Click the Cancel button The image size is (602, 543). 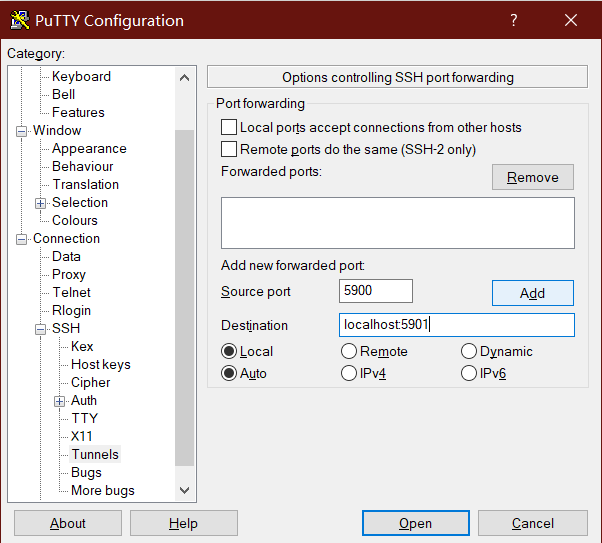533,523
